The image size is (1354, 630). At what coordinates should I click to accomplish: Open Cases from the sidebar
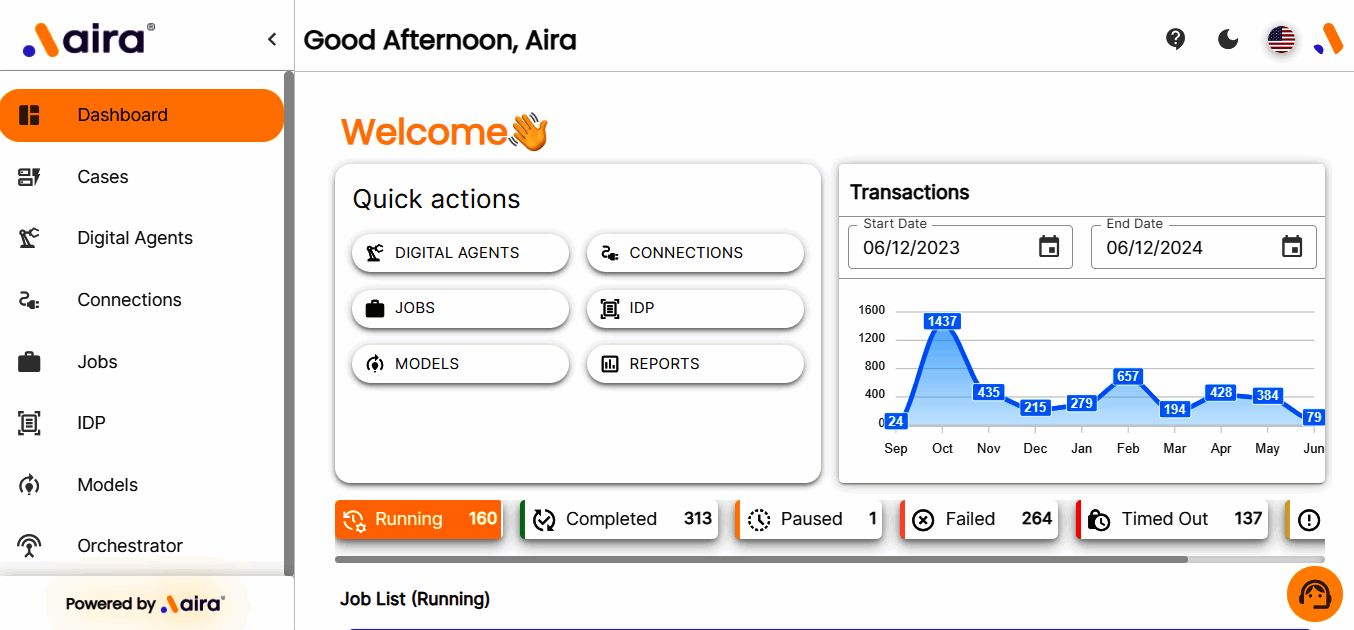tap(103, 177)
